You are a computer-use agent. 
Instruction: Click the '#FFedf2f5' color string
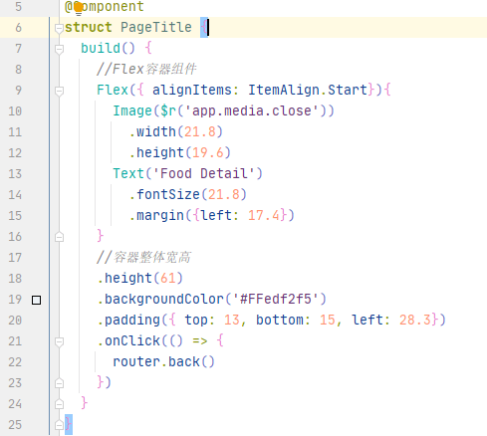click(276, 299)
